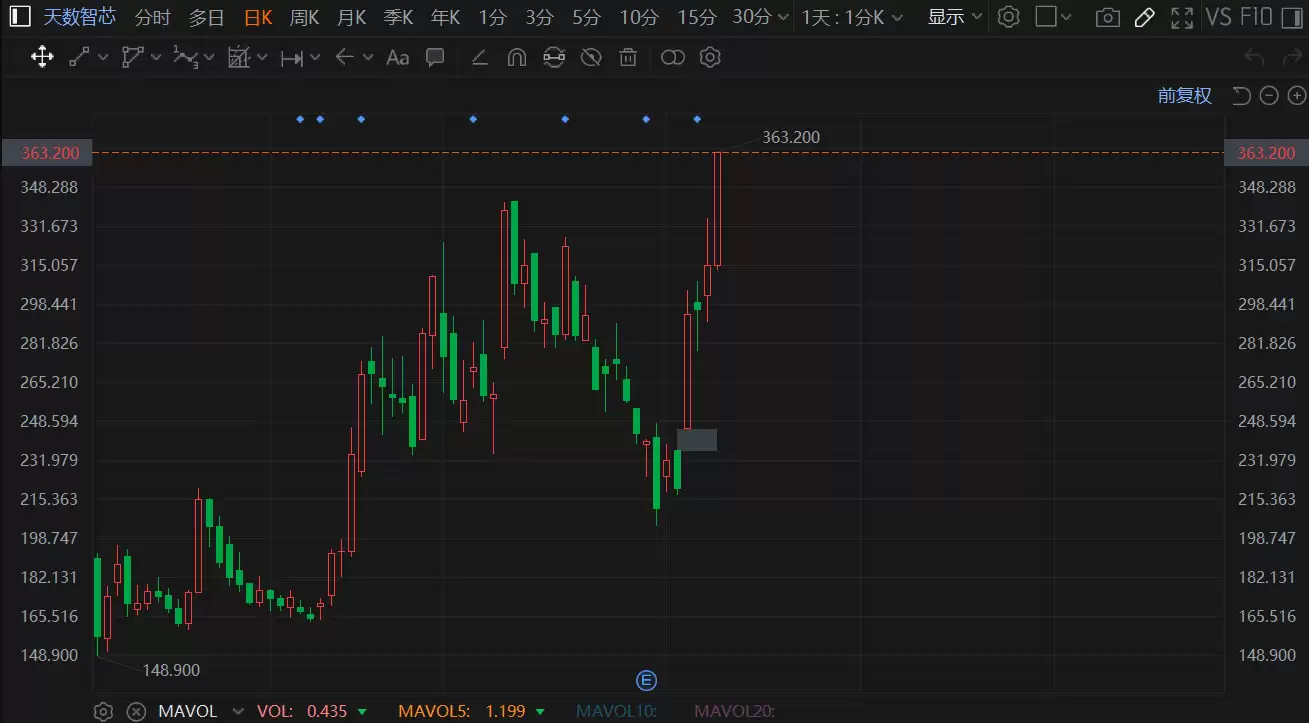The height and width of the screenshot is (723, 1309).
Task: Switch to 分时 intraday tab
Action: [152, 17]
